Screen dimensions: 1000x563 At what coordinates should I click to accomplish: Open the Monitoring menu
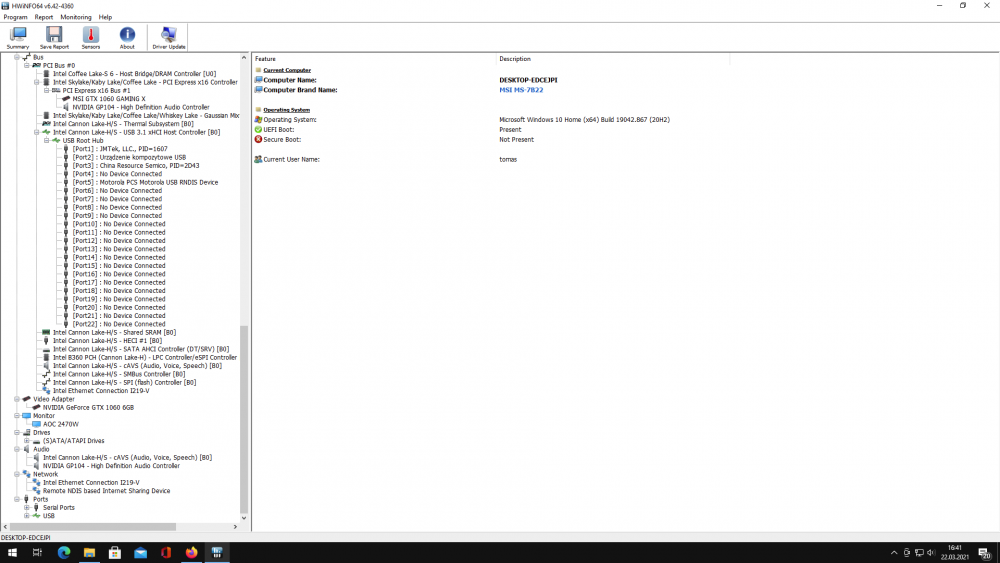(x=76, y=17)
